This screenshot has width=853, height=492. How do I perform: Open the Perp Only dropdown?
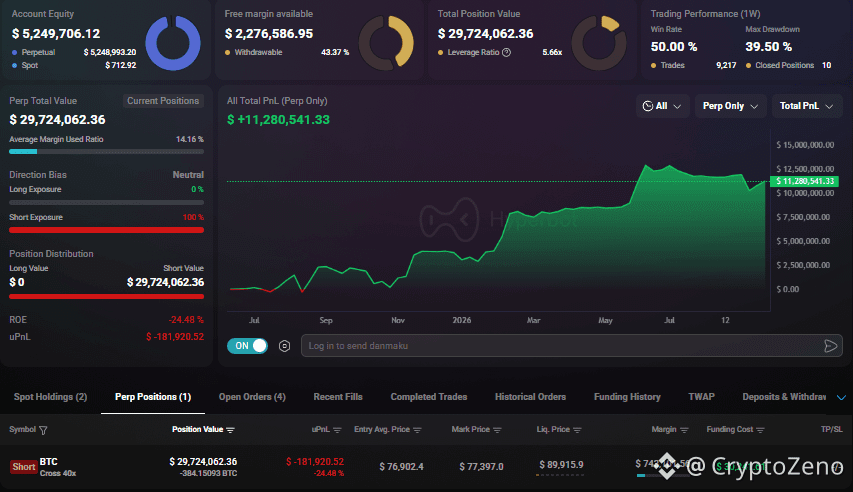click(x=730, y=106)
